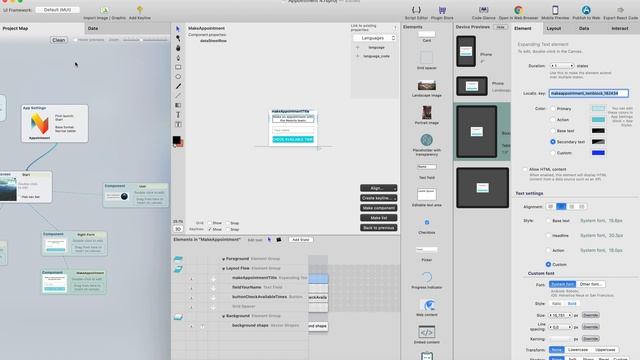Open Align dropdown button

pyautogui.click(x=378, y=188)
